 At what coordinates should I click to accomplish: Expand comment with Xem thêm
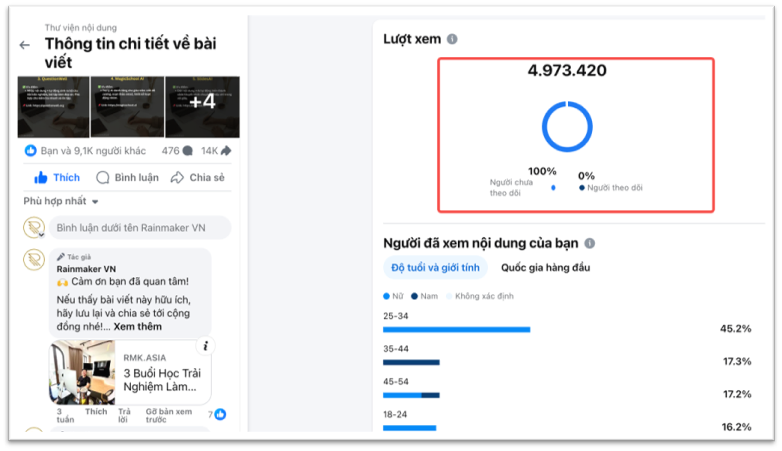point(137,327)
